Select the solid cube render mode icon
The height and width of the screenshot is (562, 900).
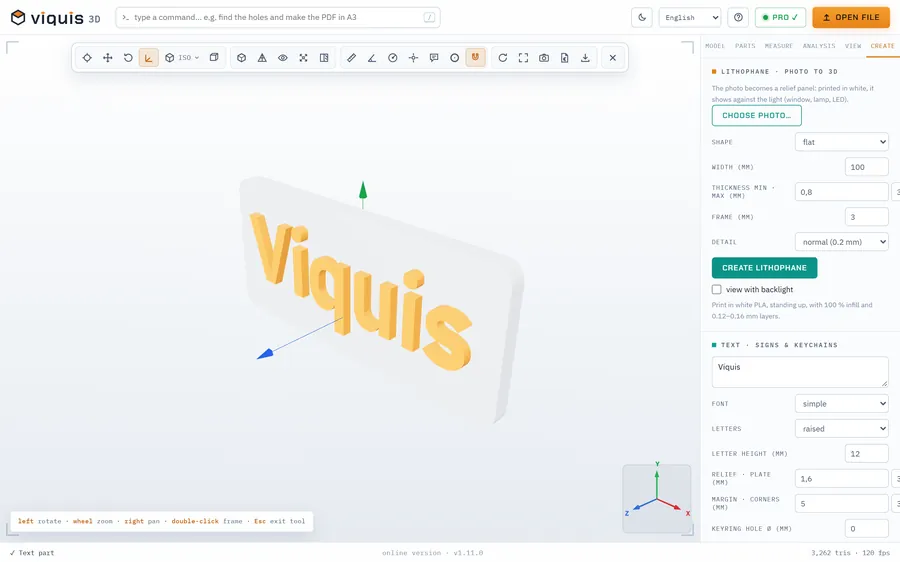coord(242,57)
